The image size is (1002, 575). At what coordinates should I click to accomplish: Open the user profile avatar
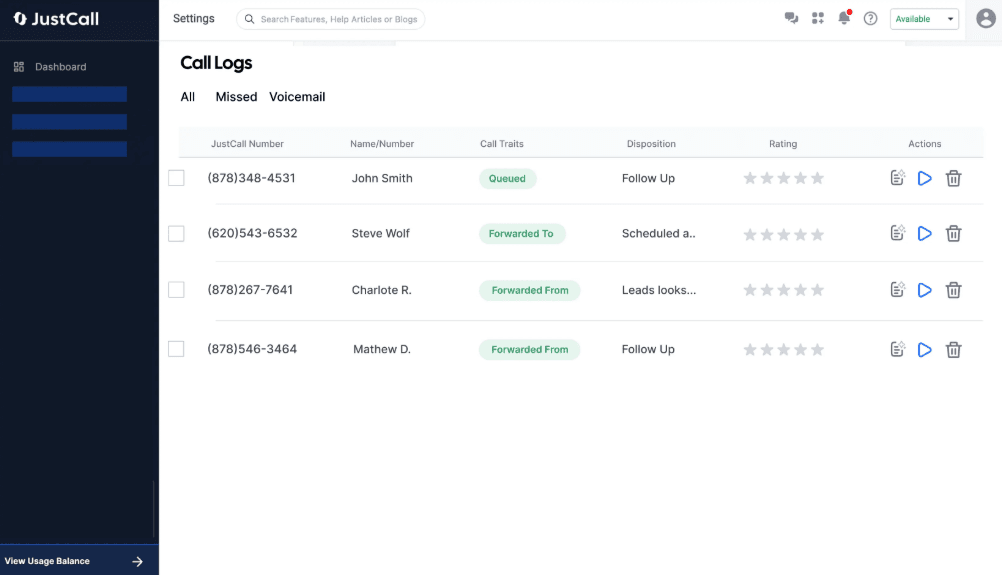click(x=986, y=19)
